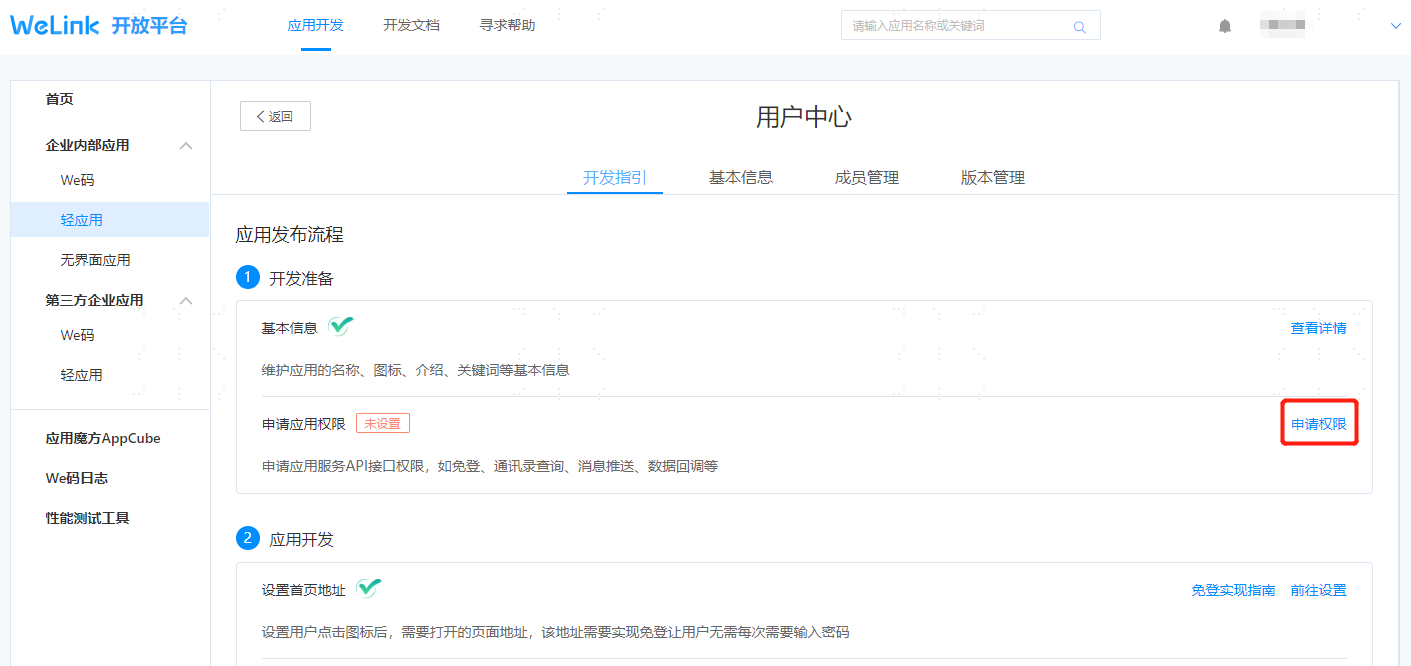Image resolution: width=1411 pixels, height=666 pixels.
Task: Click the WeLink 开放平台 logo
Action: tap(99, 25)
